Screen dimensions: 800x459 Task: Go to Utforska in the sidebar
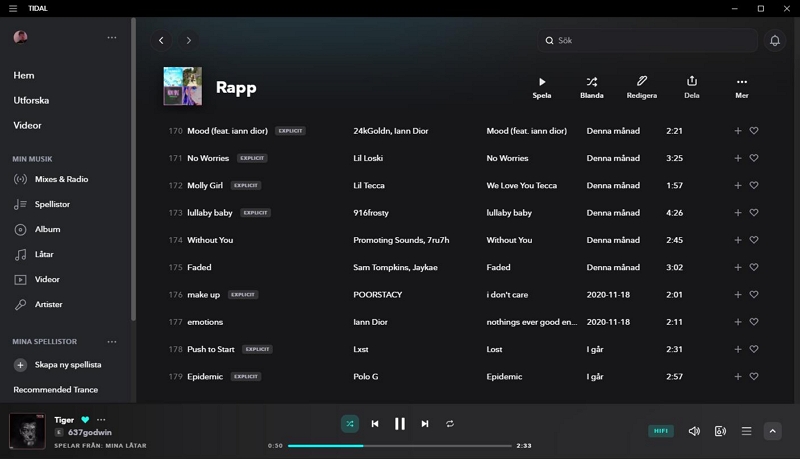(x=31, y=101)
